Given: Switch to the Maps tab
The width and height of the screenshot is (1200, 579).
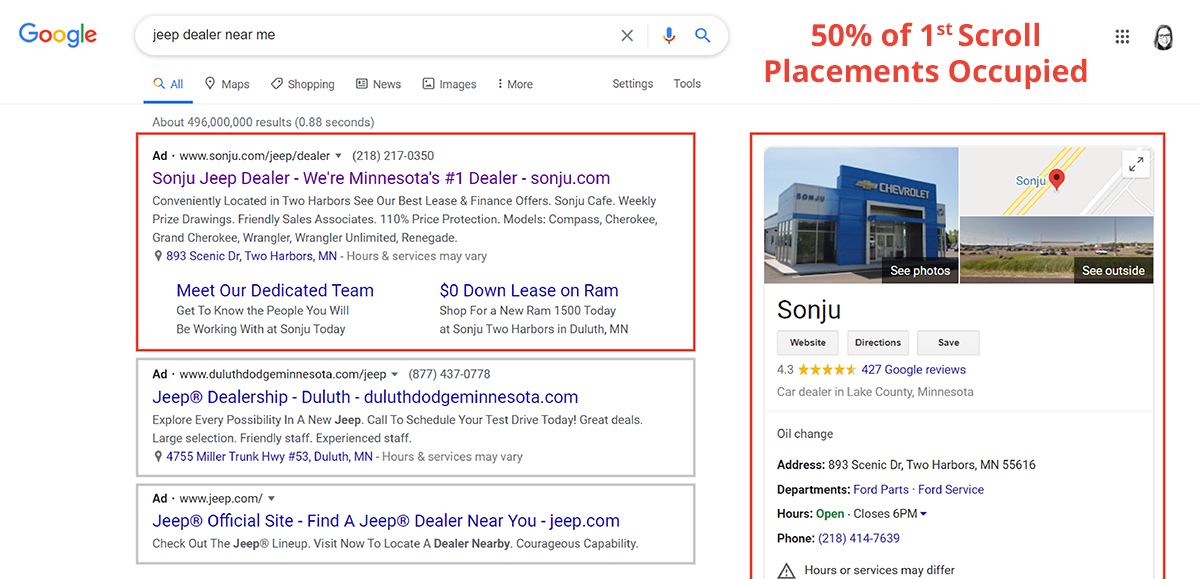Looking at the screenshot, I should 227,84.
